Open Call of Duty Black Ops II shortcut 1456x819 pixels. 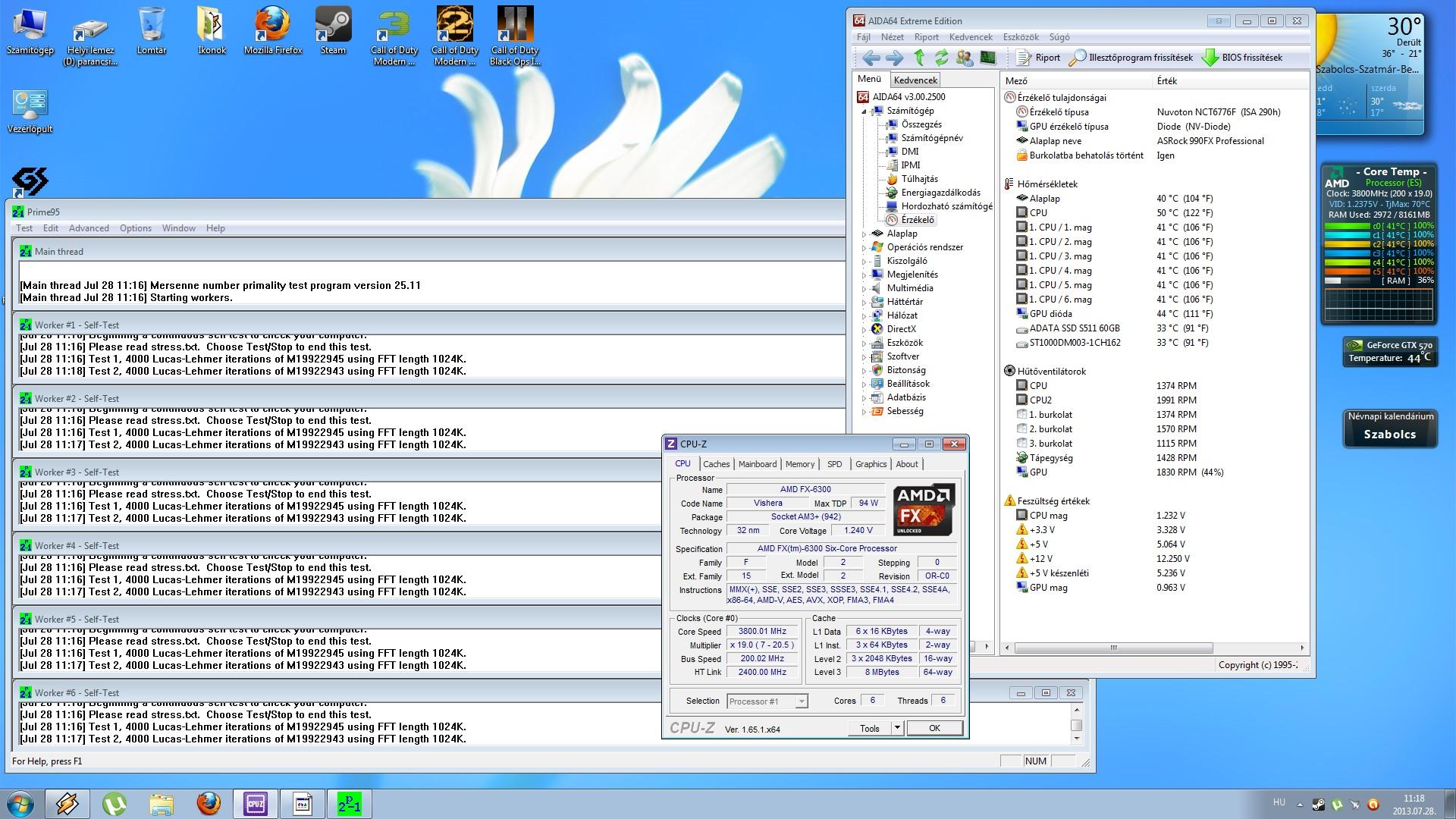pyautogui.click(x=516, y=36)
